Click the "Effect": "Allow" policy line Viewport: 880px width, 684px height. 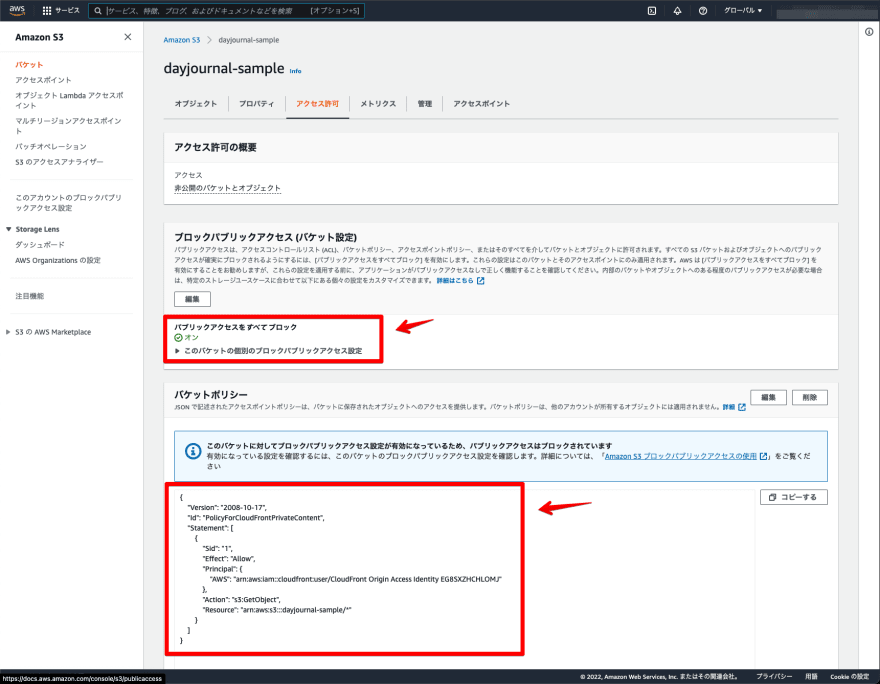[229, 559]
